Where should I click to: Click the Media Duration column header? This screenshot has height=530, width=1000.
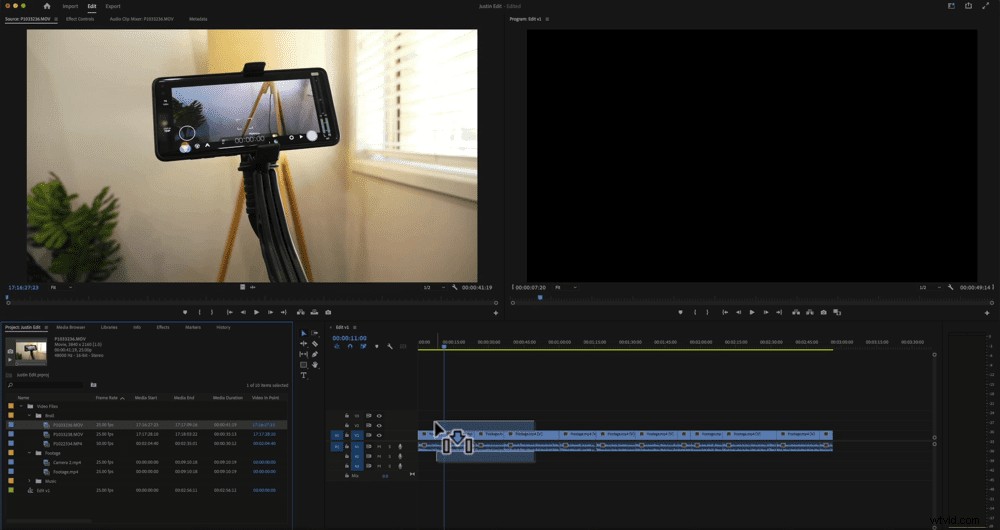[228, 397]
